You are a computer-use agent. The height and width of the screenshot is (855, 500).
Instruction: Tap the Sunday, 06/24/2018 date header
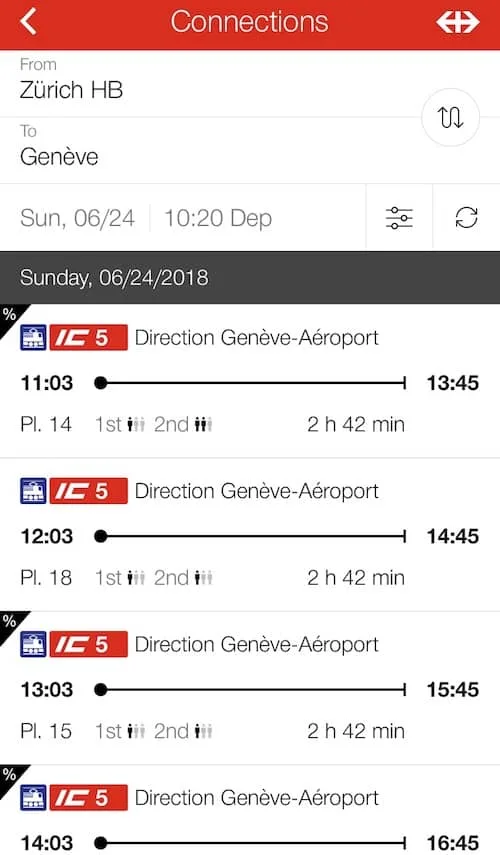point(250,278)
